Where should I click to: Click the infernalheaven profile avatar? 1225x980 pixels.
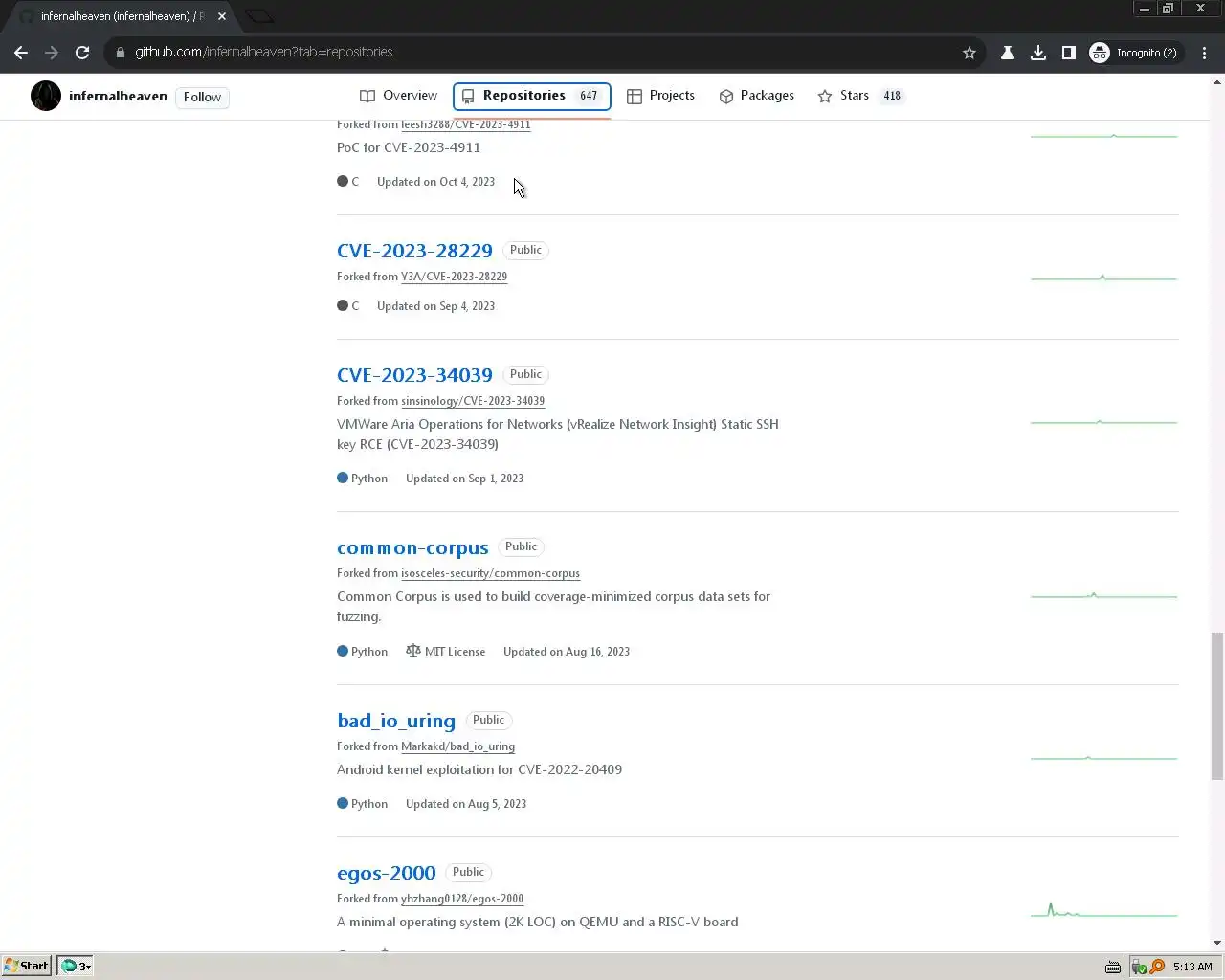click(45, 96)
